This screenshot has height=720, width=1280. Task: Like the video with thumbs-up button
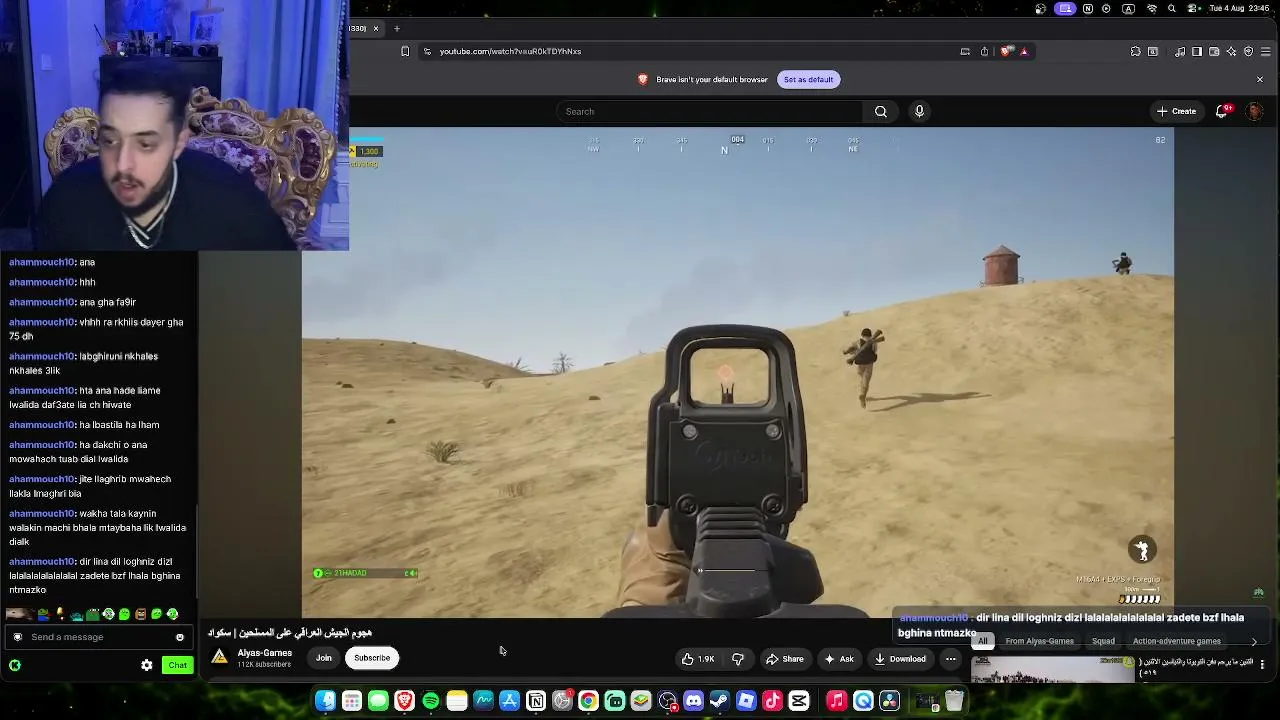699,659
